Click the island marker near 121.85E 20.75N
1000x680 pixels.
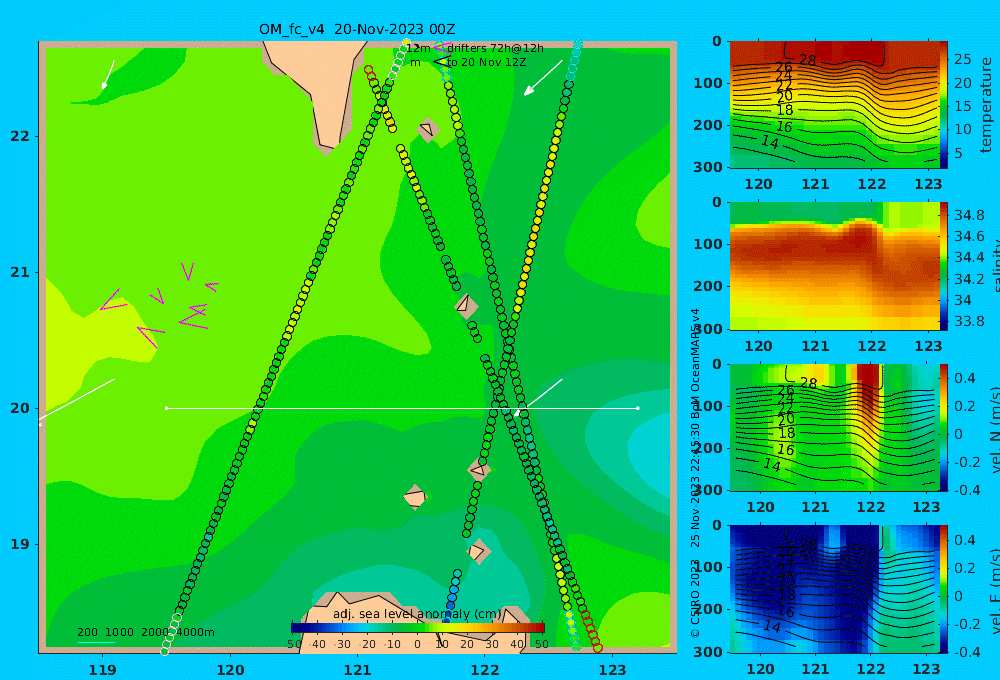click(466, 305)
